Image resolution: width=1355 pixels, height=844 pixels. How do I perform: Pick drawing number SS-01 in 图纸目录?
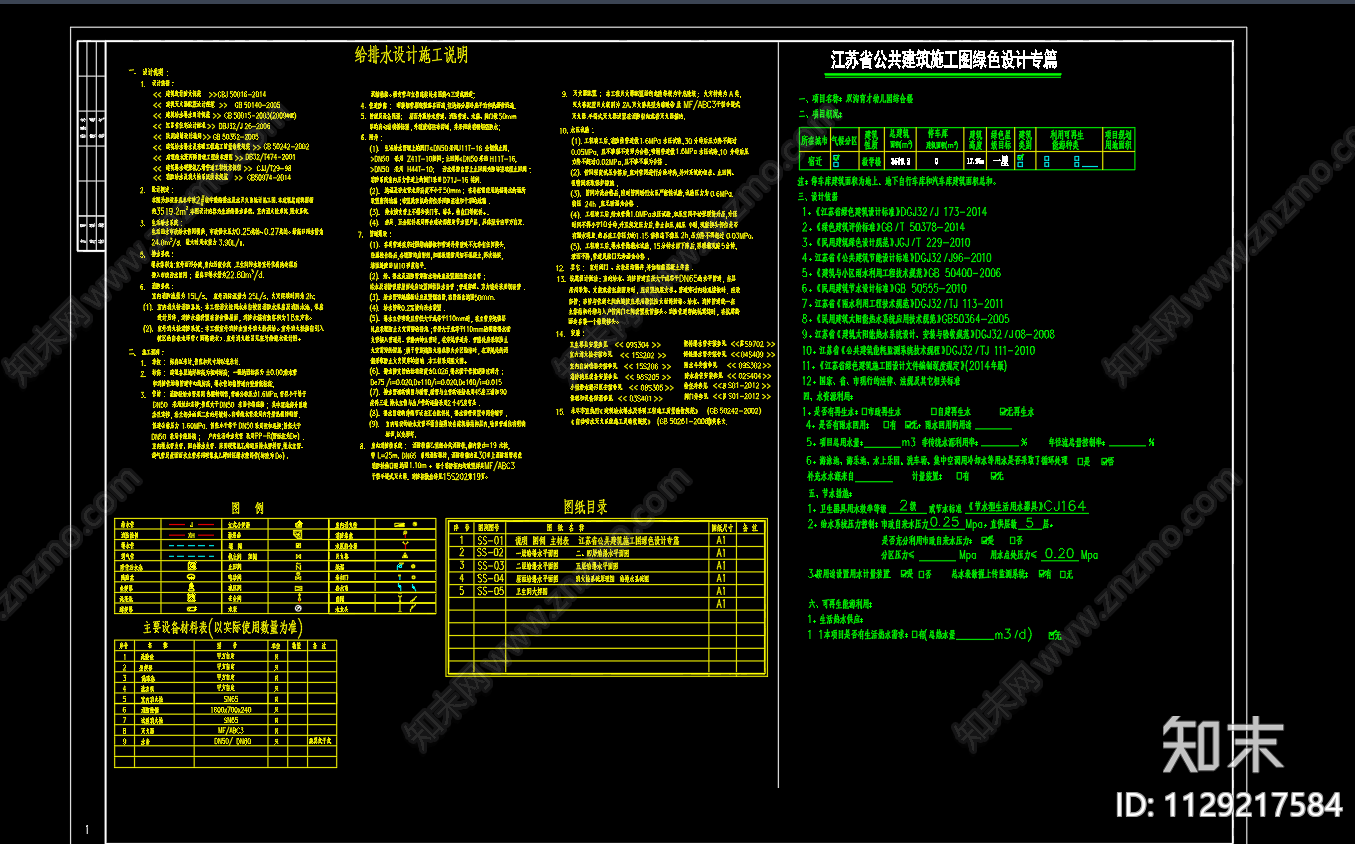click(488, 540)
